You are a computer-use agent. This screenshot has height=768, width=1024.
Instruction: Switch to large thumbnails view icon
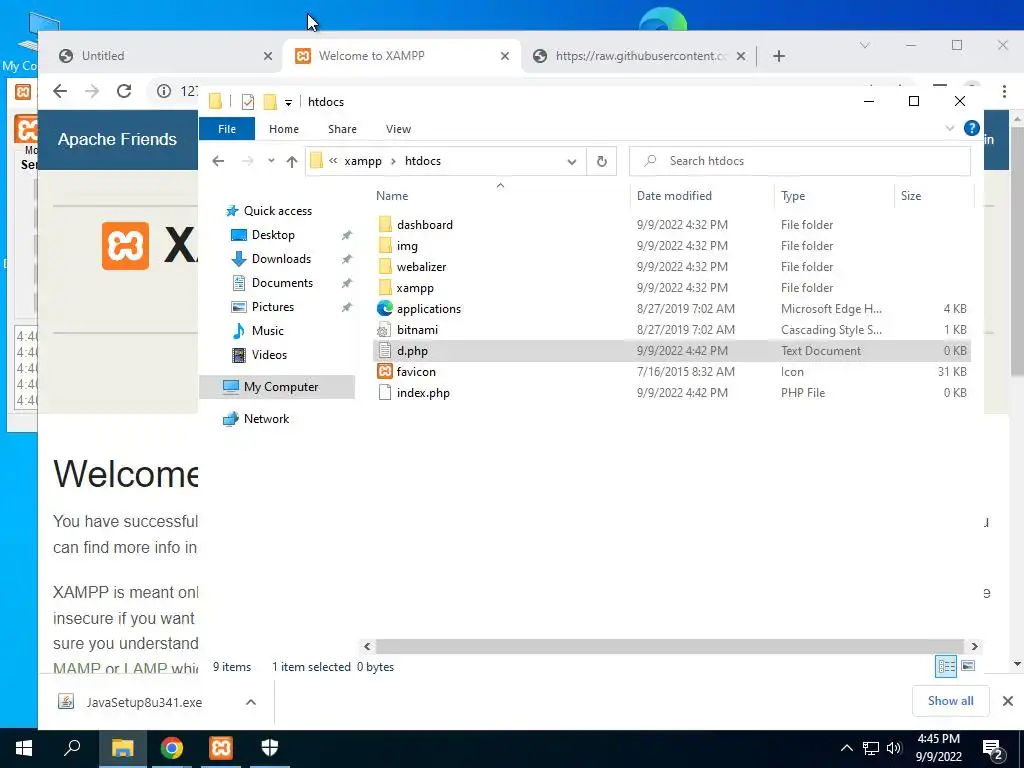point(968,666)
